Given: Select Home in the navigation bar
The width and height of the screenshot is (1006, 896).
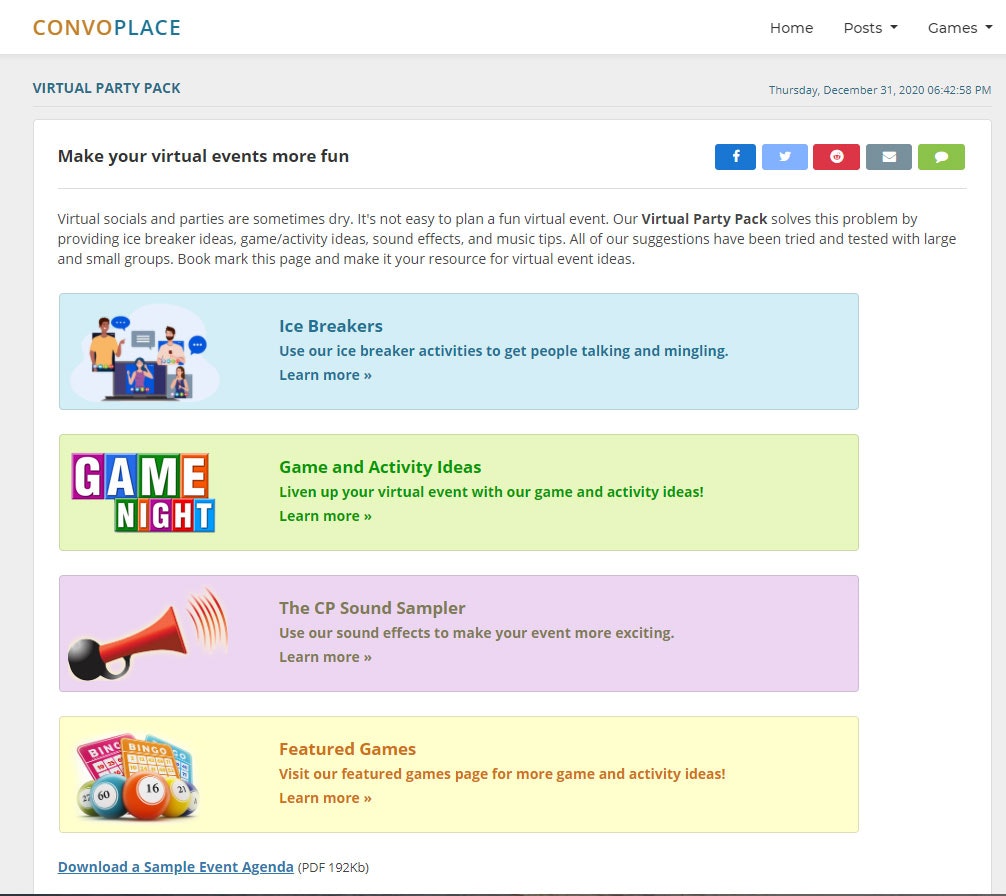Looking at the screenshot, I should (791, 28).
